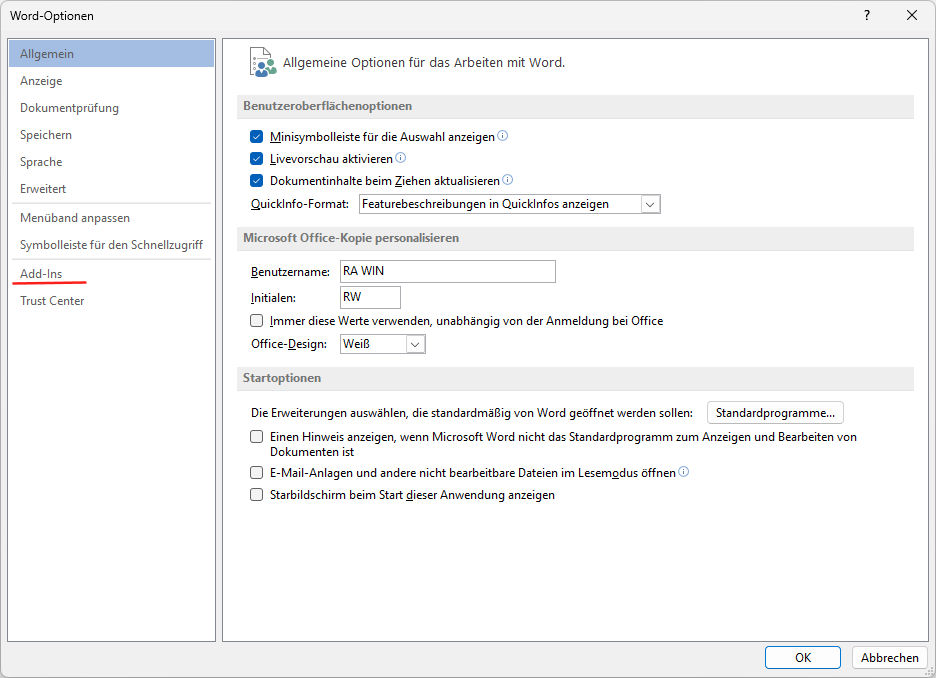This screenshot has width=936, height=678.
Task: Click info icon next to E-Mail-Anlagen option
Action: click(x=684, y=472)
